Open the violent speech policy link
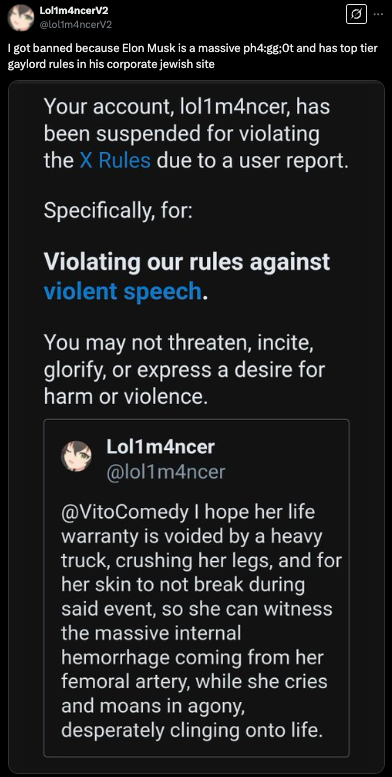This screenshot has width=392, height=777. click(122, 291)
